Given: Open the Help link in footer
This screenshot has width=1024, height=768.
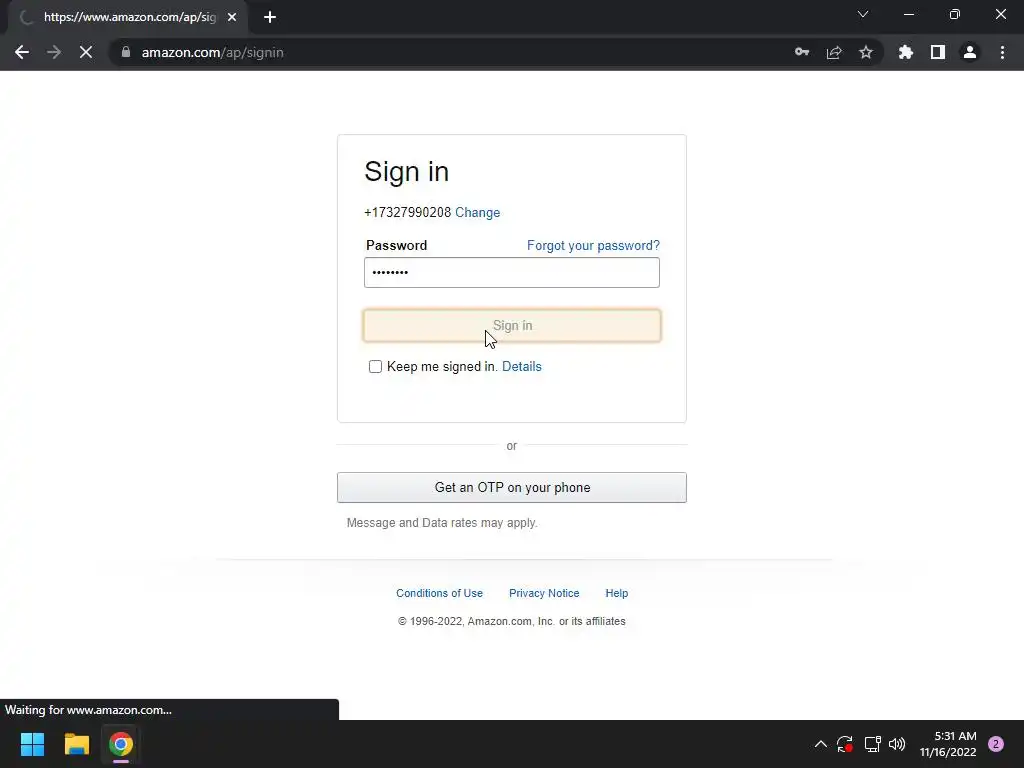Looking at the screenshot, I should [616, 593].
